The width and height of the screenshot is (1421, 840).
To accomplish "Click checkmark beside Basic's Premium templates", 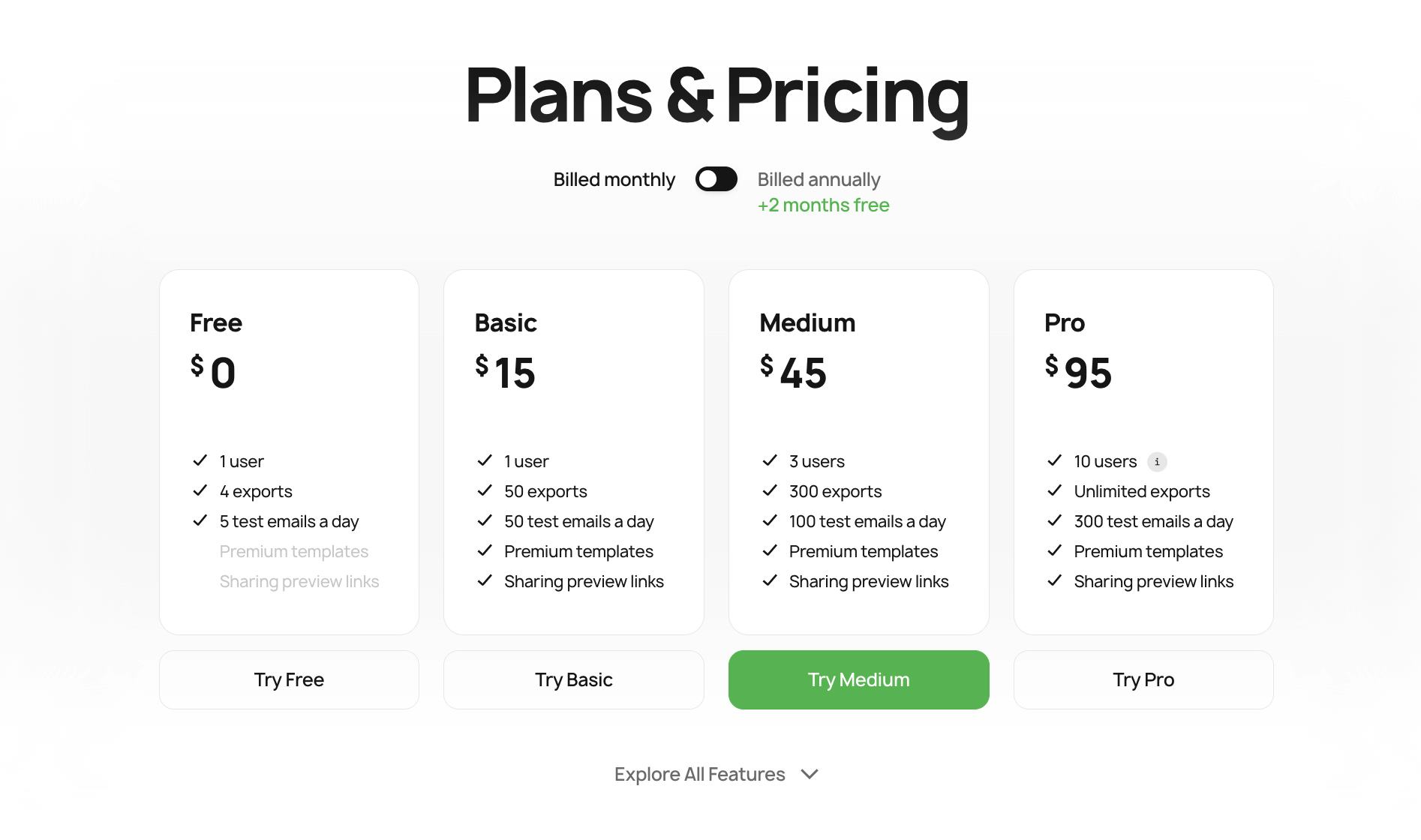I will (x=485, y=550).
